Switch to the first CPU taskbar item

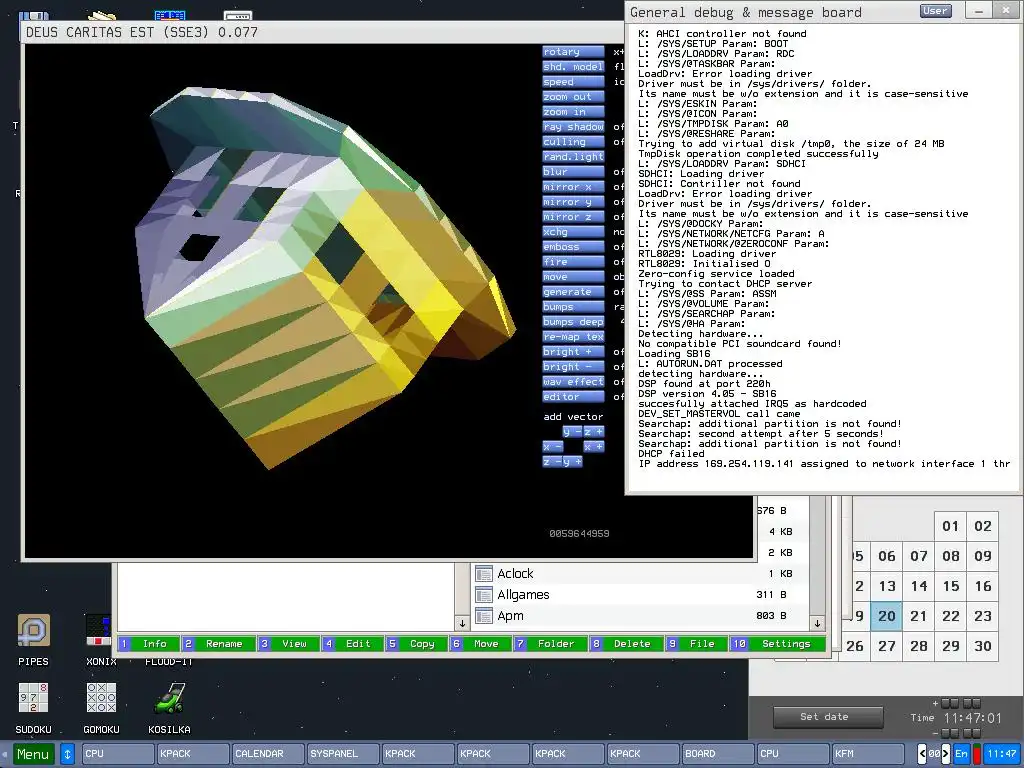pyautogui.click(x=118, y=754)
